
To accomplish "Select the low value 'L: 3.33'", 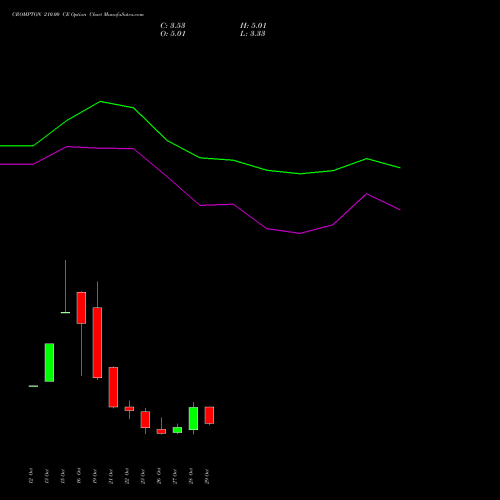I will (253, 34).
